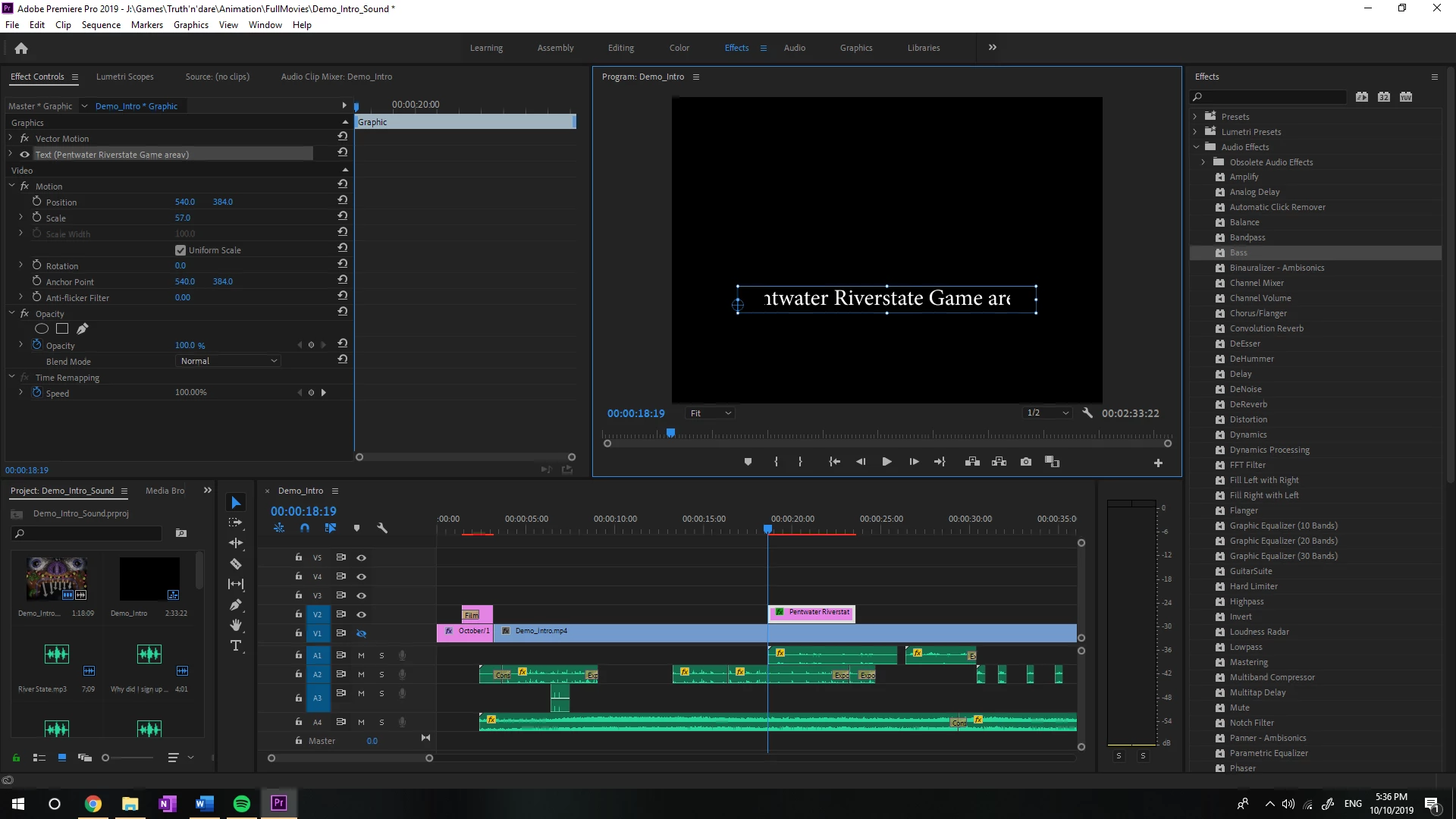Screen dimensions: 1456x819
Task: Mute audio track A1
Action: click(x=361, y=656)
